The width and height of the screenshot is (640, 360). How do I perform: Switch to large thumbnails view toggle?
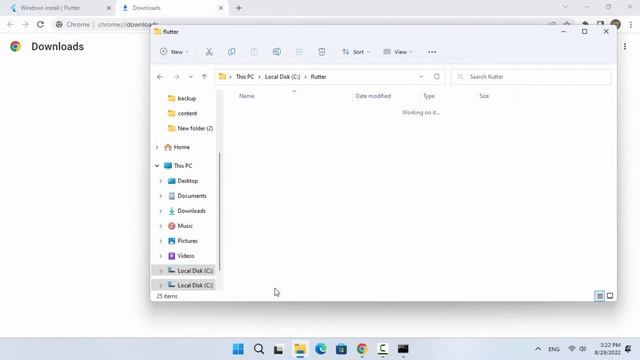610,296
